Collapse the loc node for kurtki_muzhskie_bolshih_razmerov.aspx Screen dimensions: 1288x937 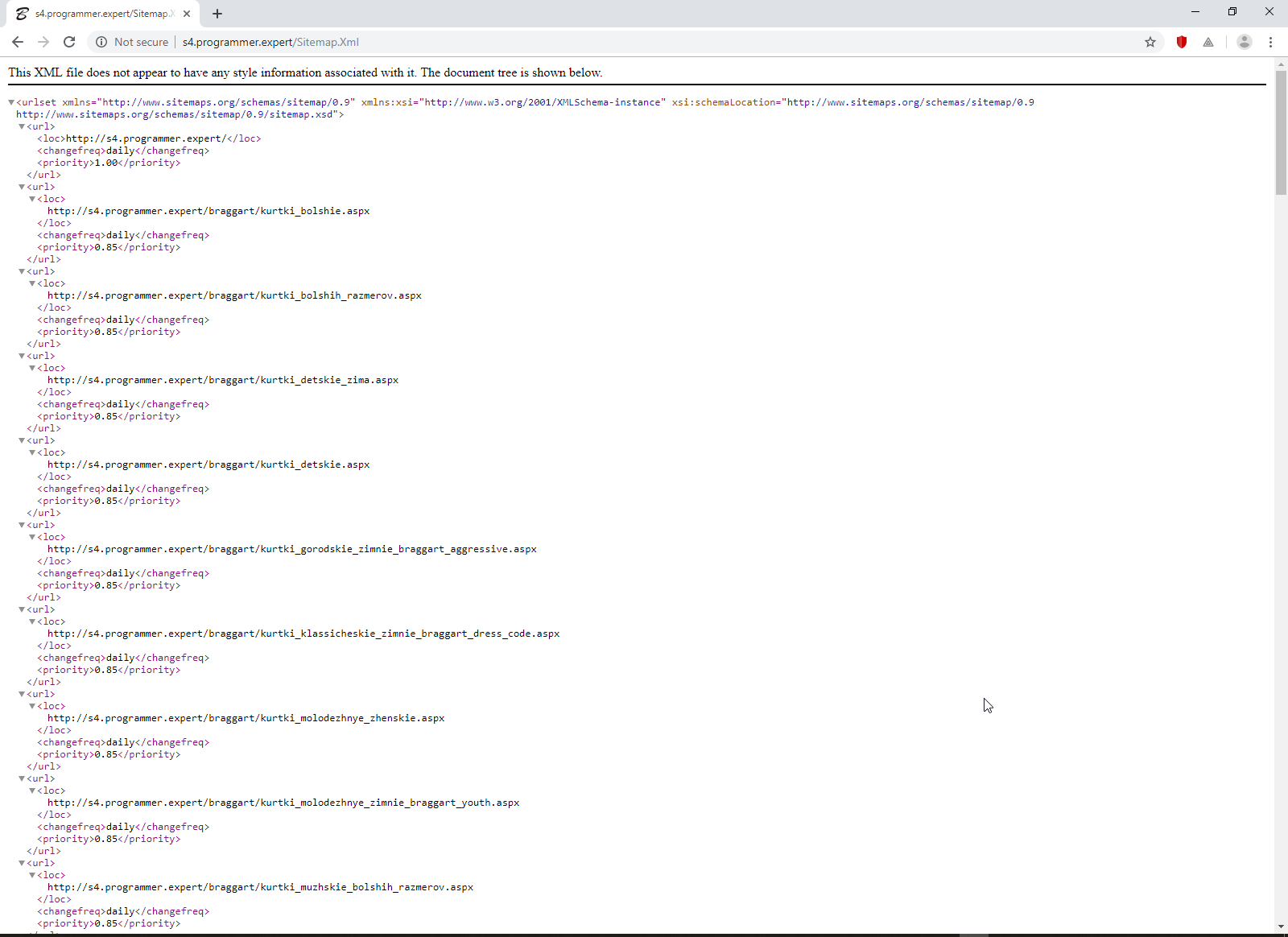(x=32, y=875)
